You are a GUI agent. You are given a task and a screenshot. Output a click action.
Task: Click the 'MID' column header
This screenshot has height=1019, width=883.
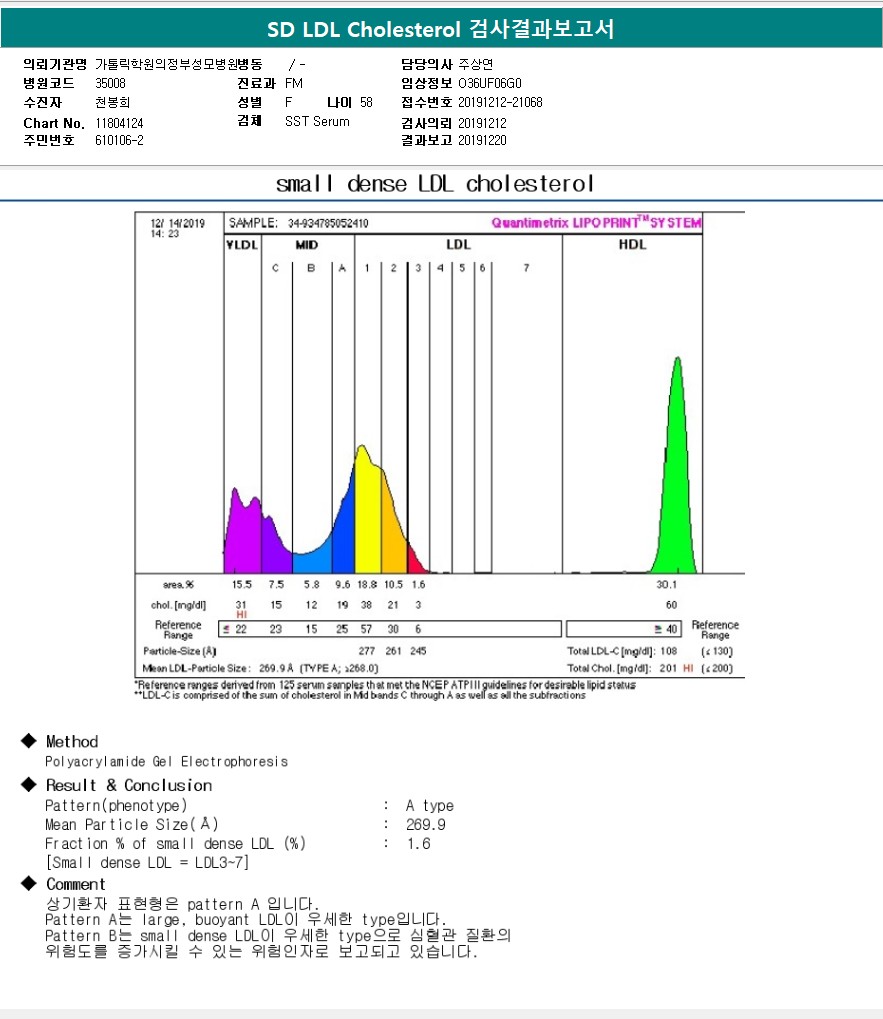[x=307, y=244]
